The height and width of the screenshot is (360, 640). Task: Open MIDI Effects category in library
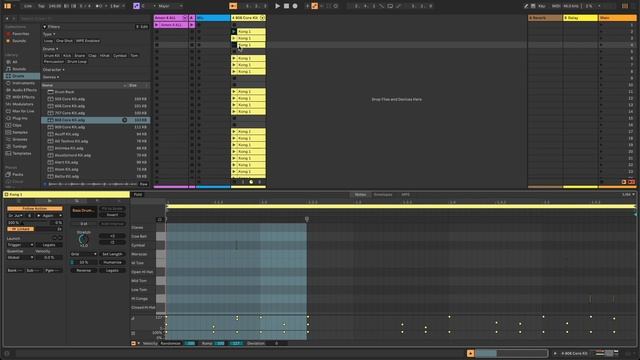(23, 97)
